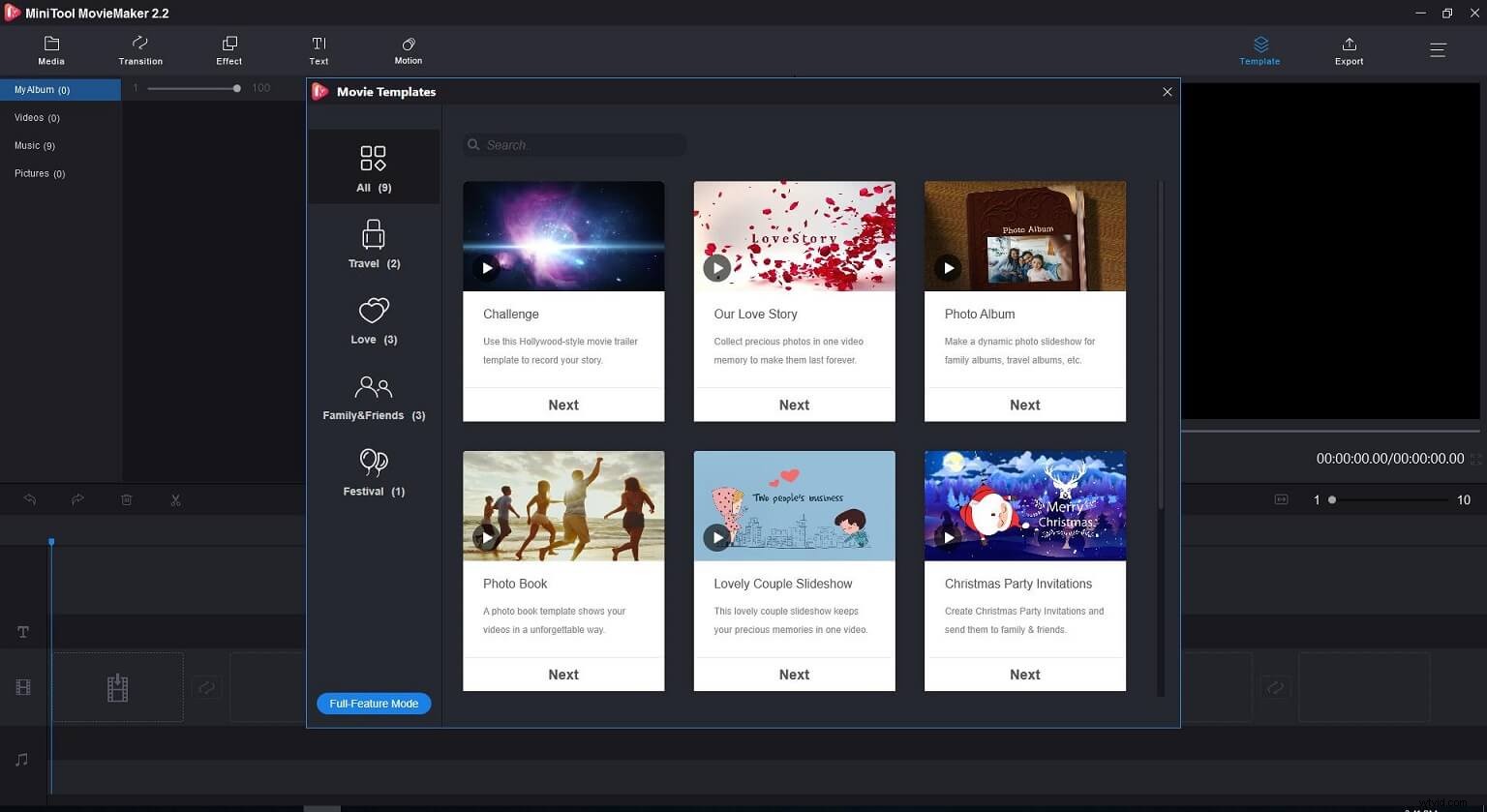
Task: Open the Media tab in toolbar
Action: (51, 50)
